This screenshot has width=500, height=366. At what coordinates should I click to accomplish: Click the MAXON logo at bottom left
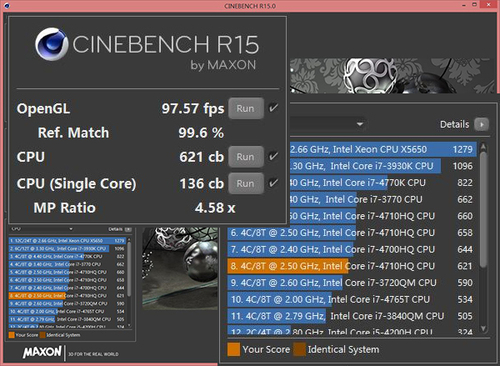point(42,353)
